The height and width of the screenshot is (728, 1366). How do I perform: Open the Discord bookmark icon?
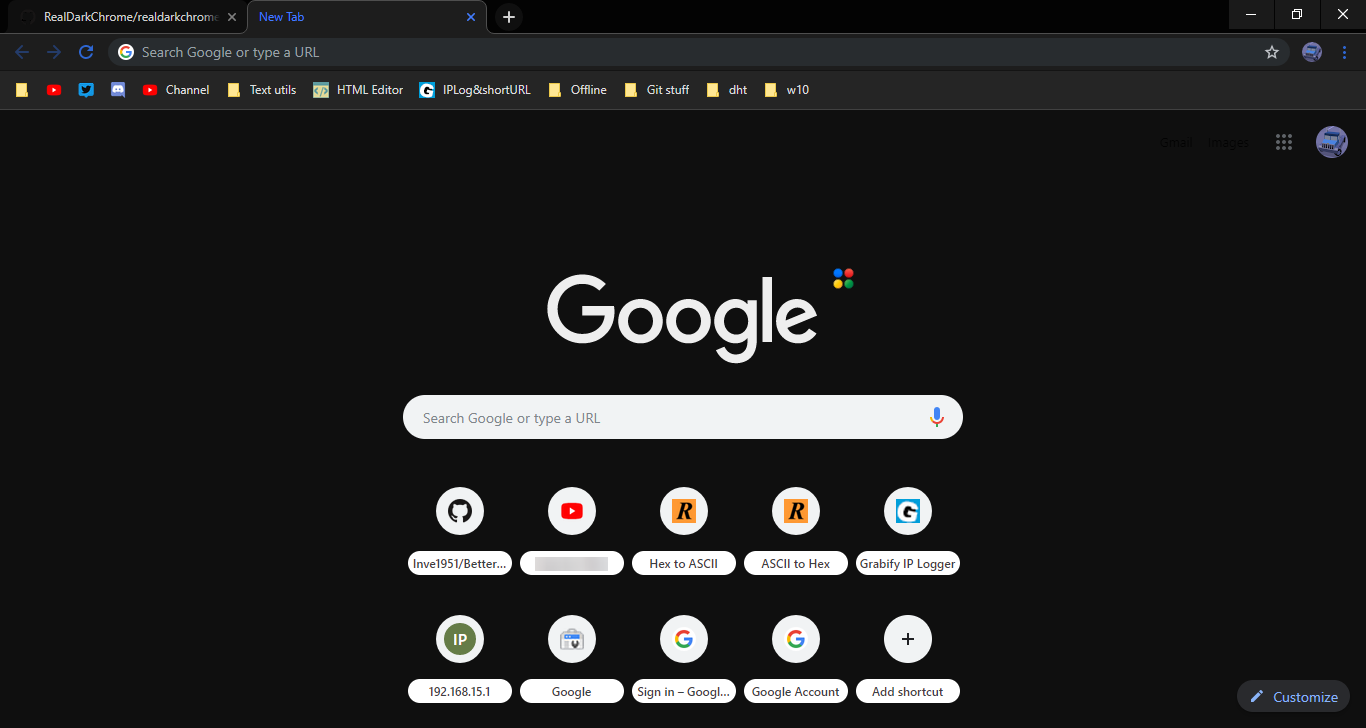point(118,90)
